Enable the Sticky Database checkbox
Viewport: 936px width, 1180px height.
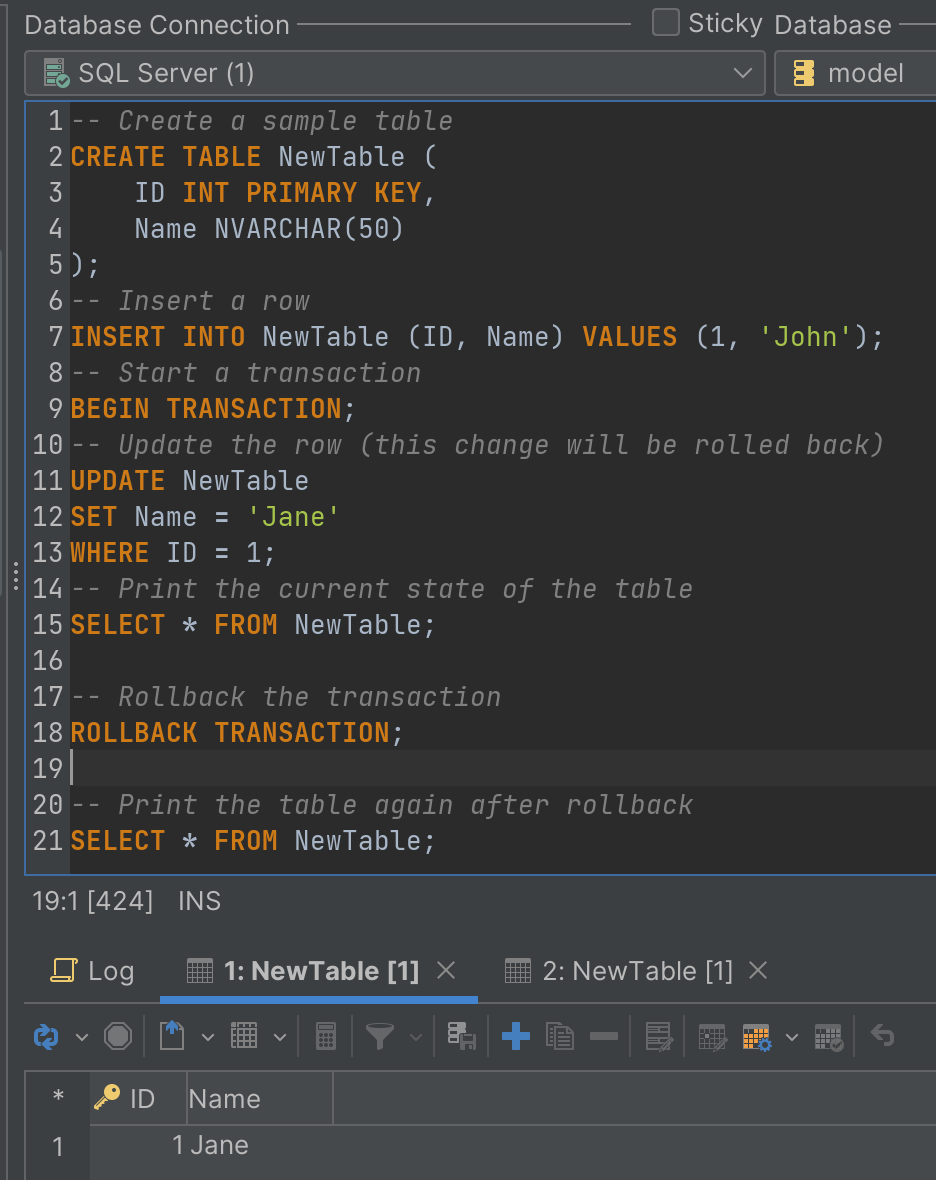666,23
